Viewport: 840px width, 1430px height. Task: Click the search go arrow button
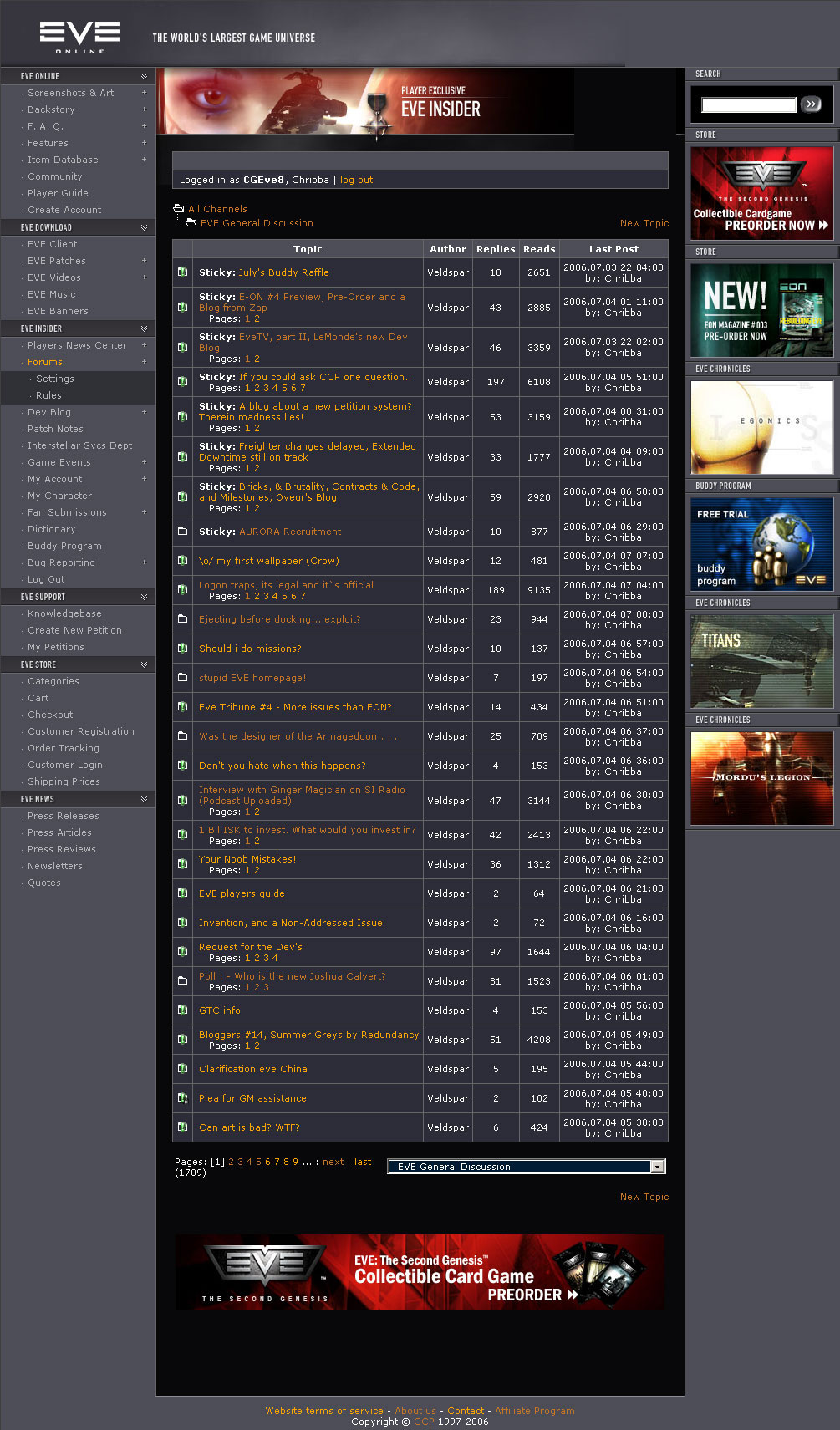811,104
